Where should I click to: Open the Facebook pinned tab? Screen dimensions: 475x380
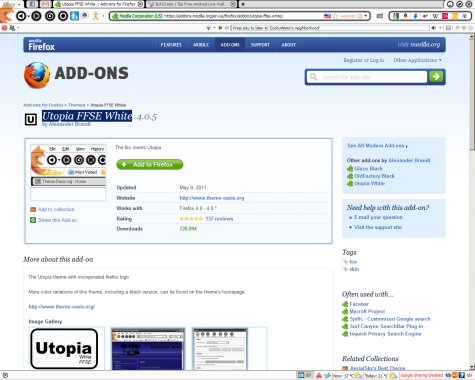(x=32, y=4)
